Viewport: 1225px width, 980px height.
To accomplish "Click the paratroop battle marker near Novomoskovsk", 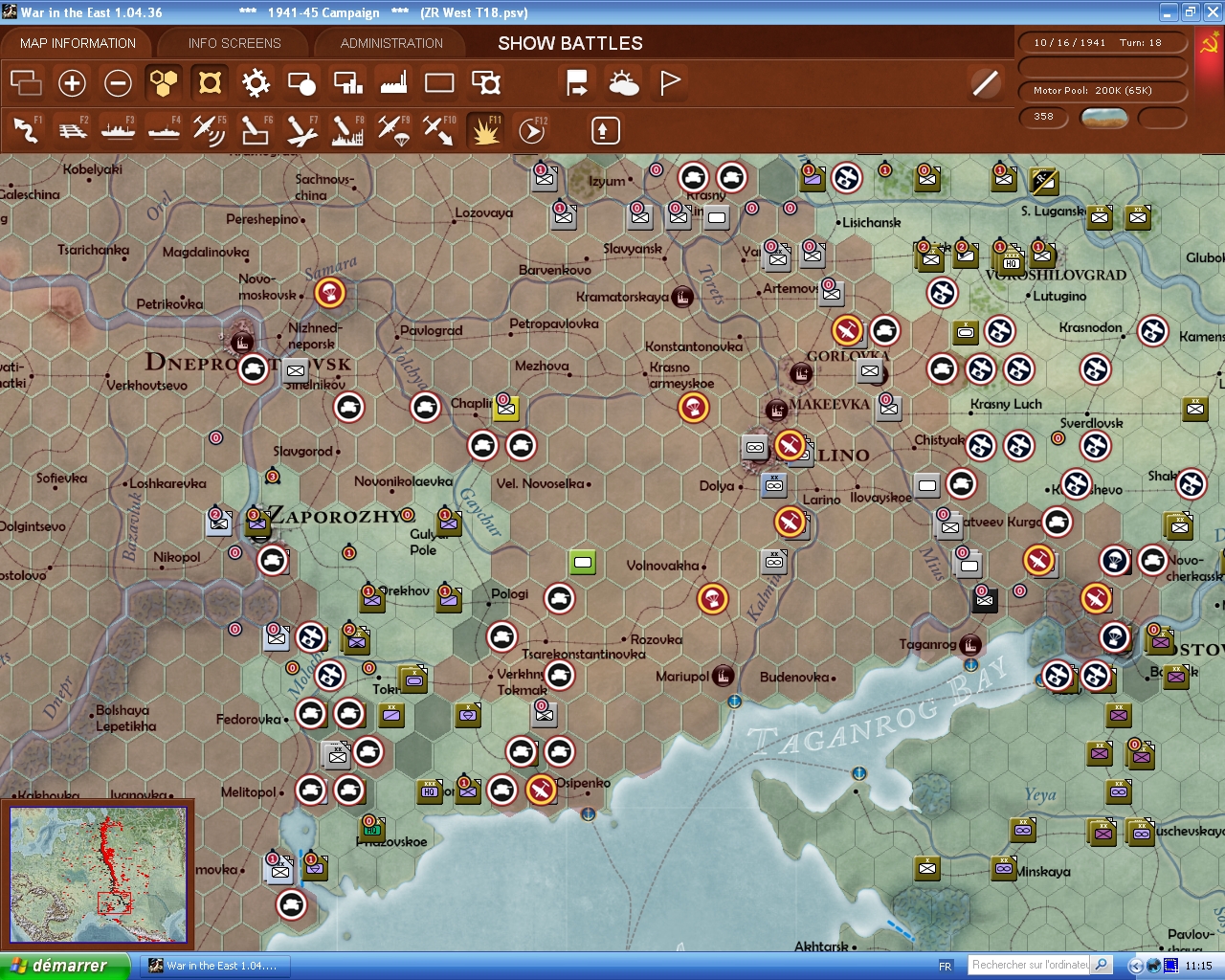I will pyautogui.click(x=330, y=293).
